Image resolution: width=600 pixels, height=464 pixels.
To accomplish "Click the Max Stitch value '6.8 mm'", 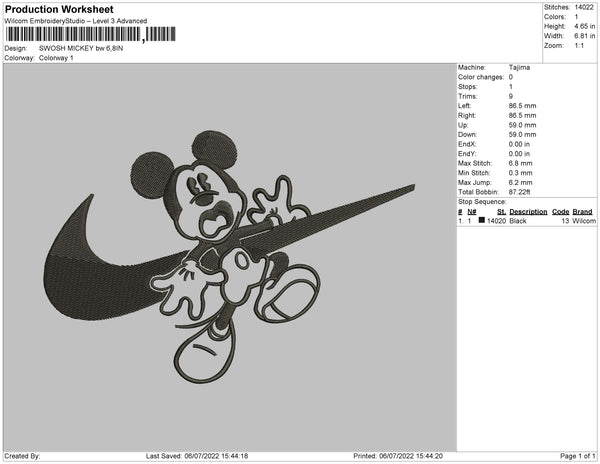I will (x=520, y=163).
